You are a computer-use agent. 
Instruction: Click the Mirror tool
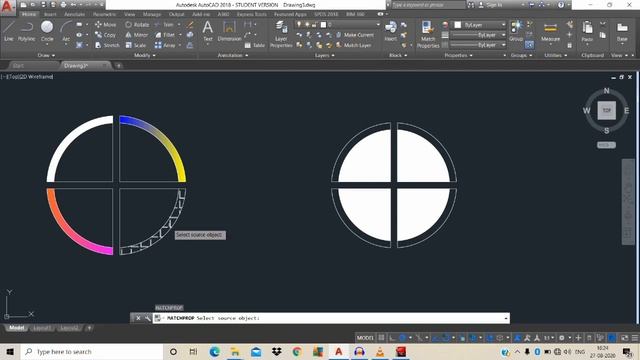137,35
